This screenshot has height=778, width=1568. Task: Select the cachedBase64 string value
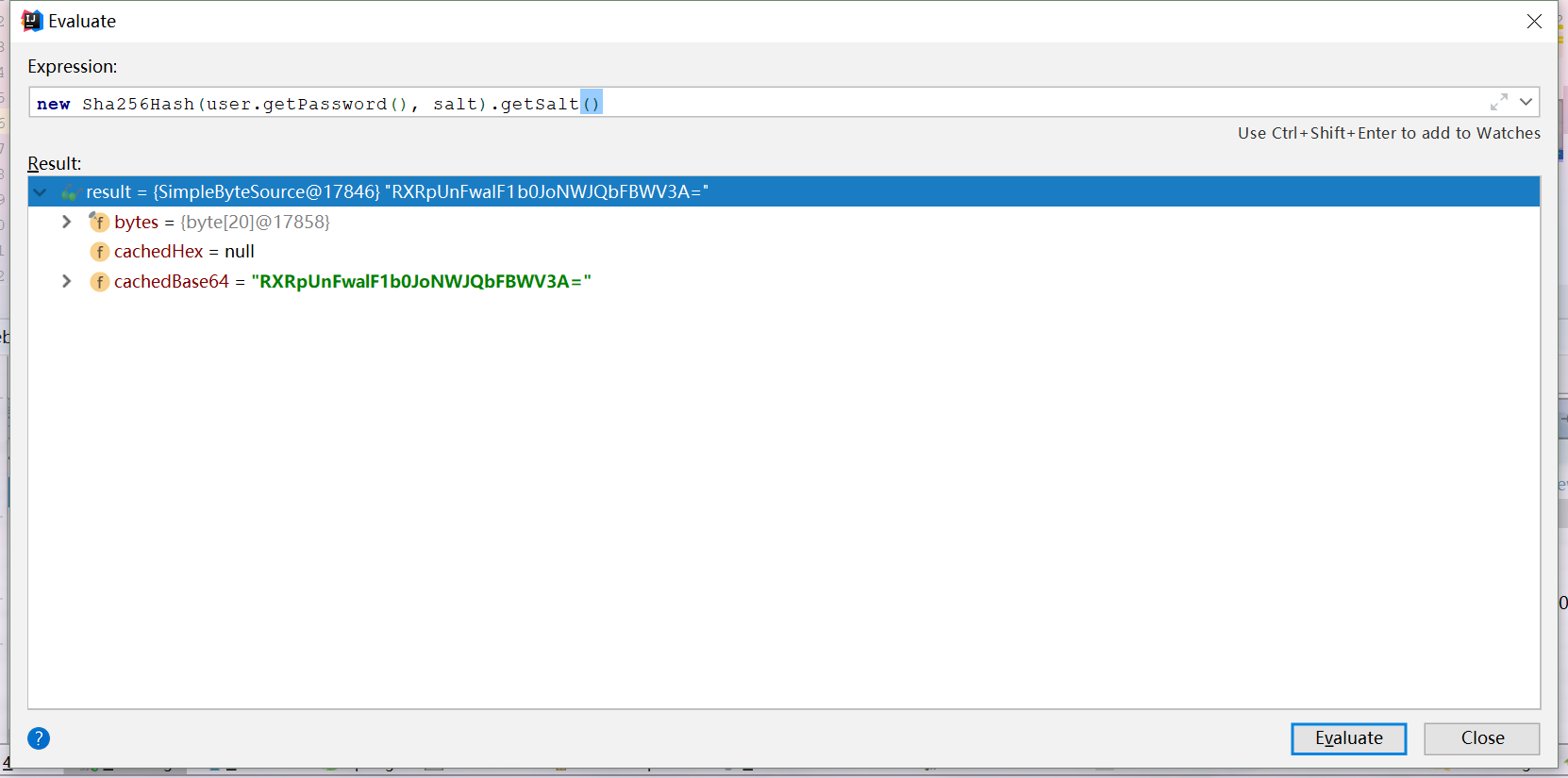click(x=421, y=282)
